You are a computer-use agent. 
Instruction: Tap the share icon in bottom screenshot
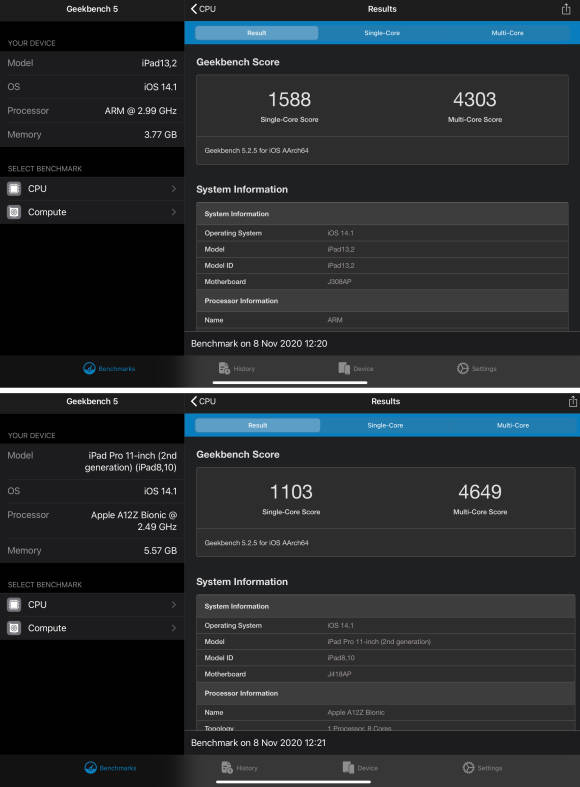pyautogui.click(x=572, y=402)
